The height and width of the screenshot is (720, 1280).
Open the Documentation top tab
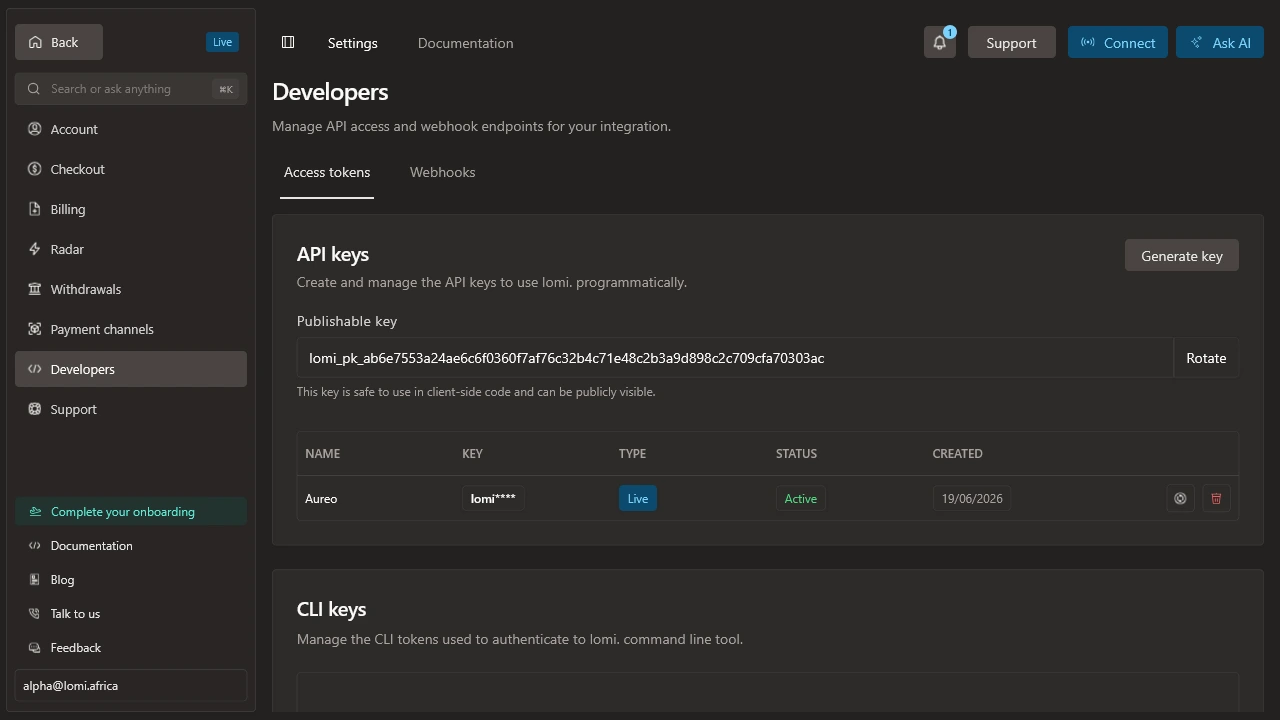coord(465,43)
